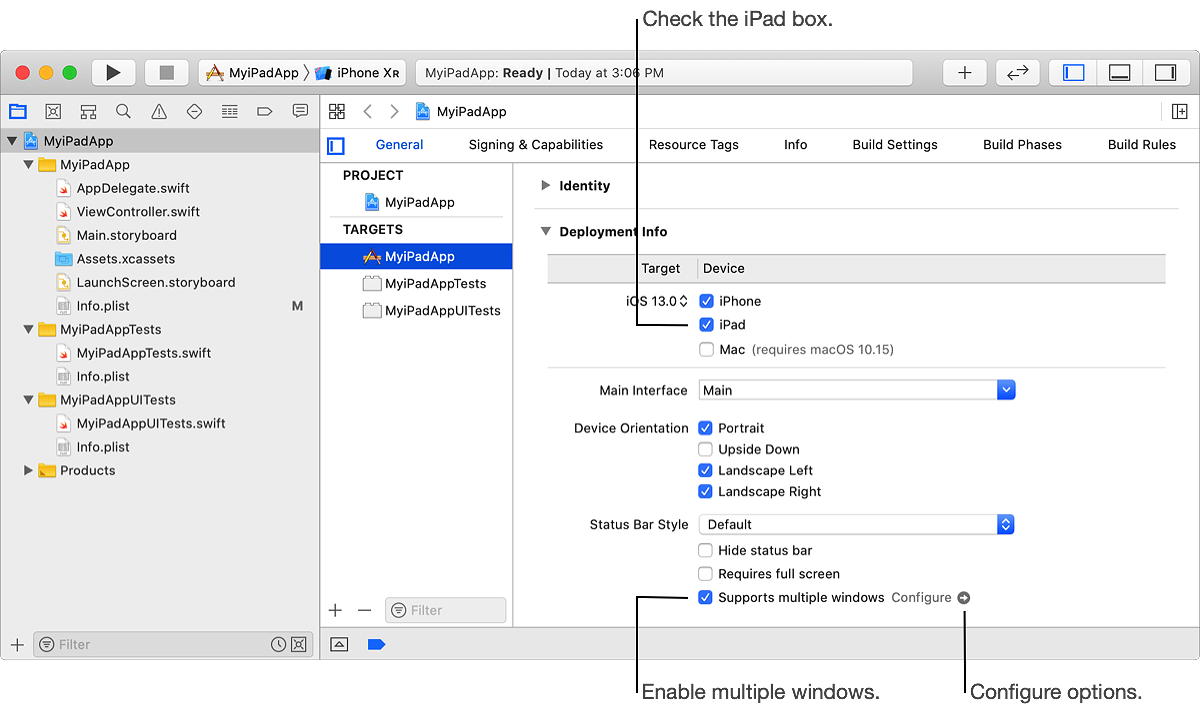The image size is (1200, 710).
Task: Show the Debug navigator
Action: click(229, 111)
